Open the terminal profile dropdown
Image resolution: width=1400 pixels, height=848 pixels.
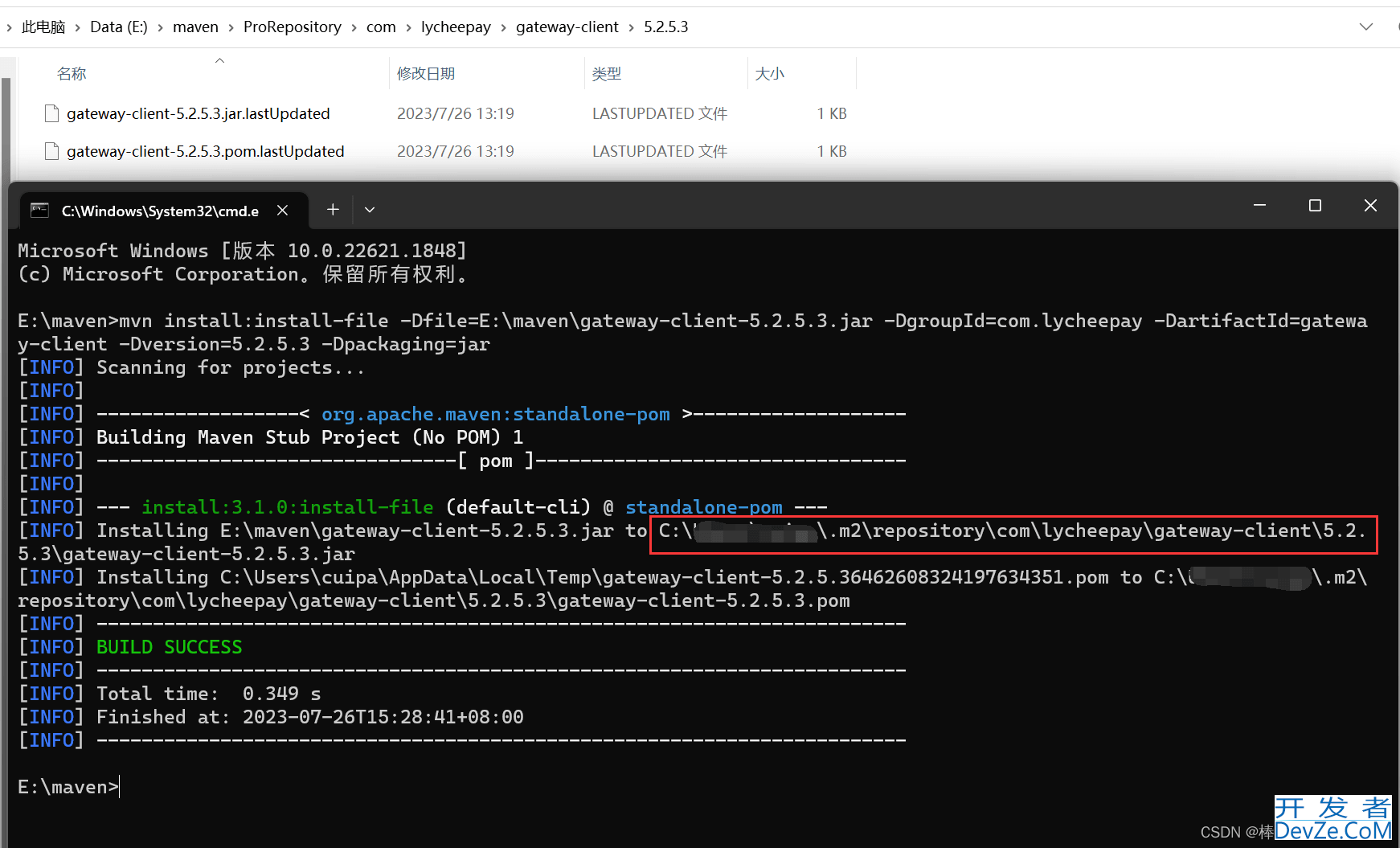point(370,210)
